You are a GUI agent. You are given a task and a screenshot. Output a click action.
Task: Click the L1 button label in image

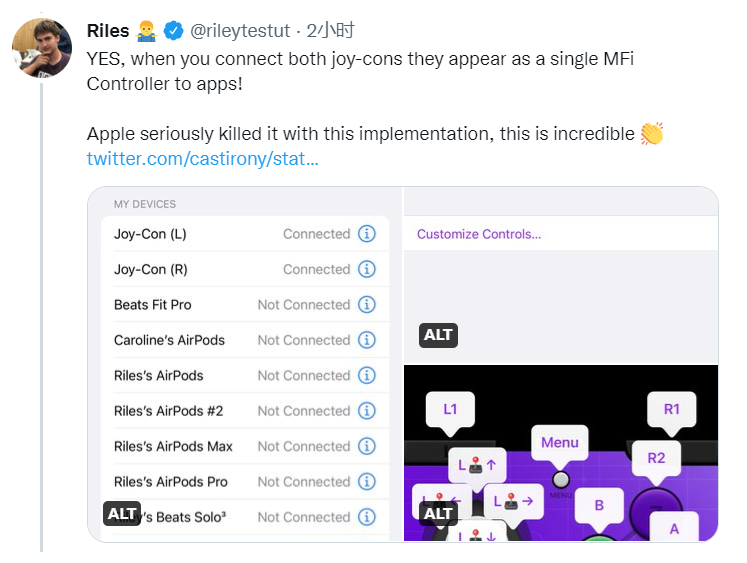(450, 409)
